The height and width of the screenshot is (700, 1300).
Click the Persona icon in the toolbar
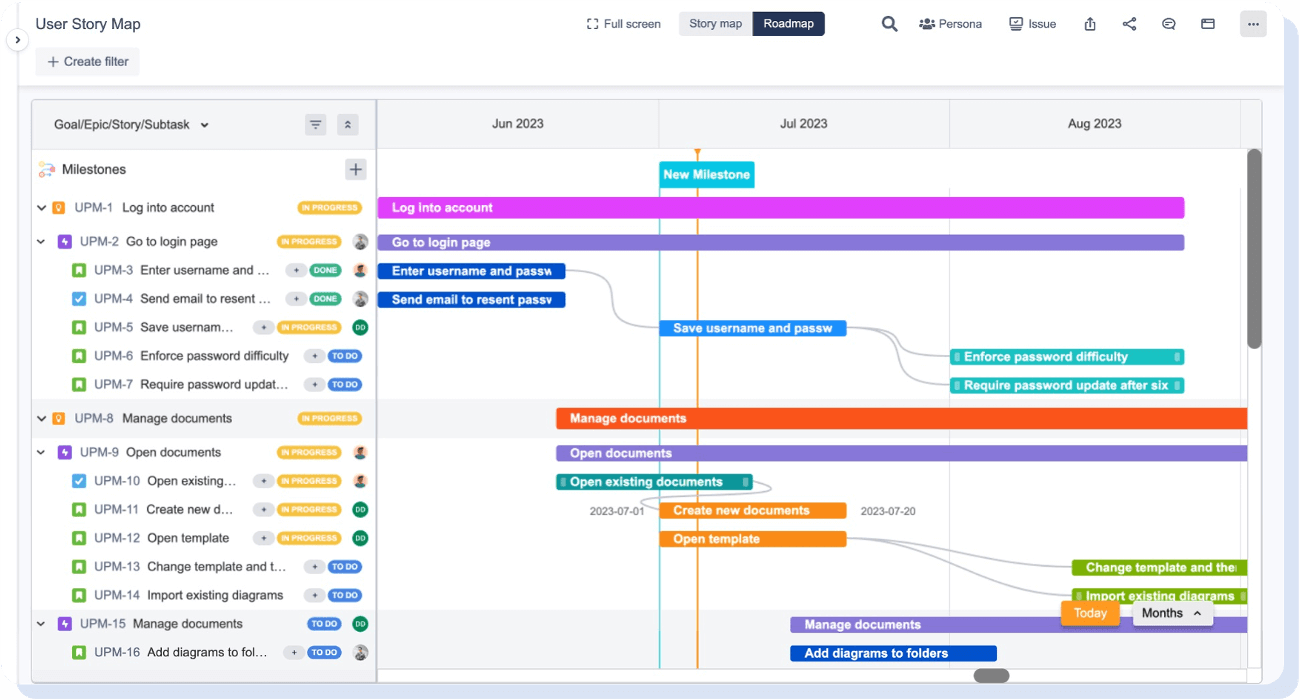950,23
